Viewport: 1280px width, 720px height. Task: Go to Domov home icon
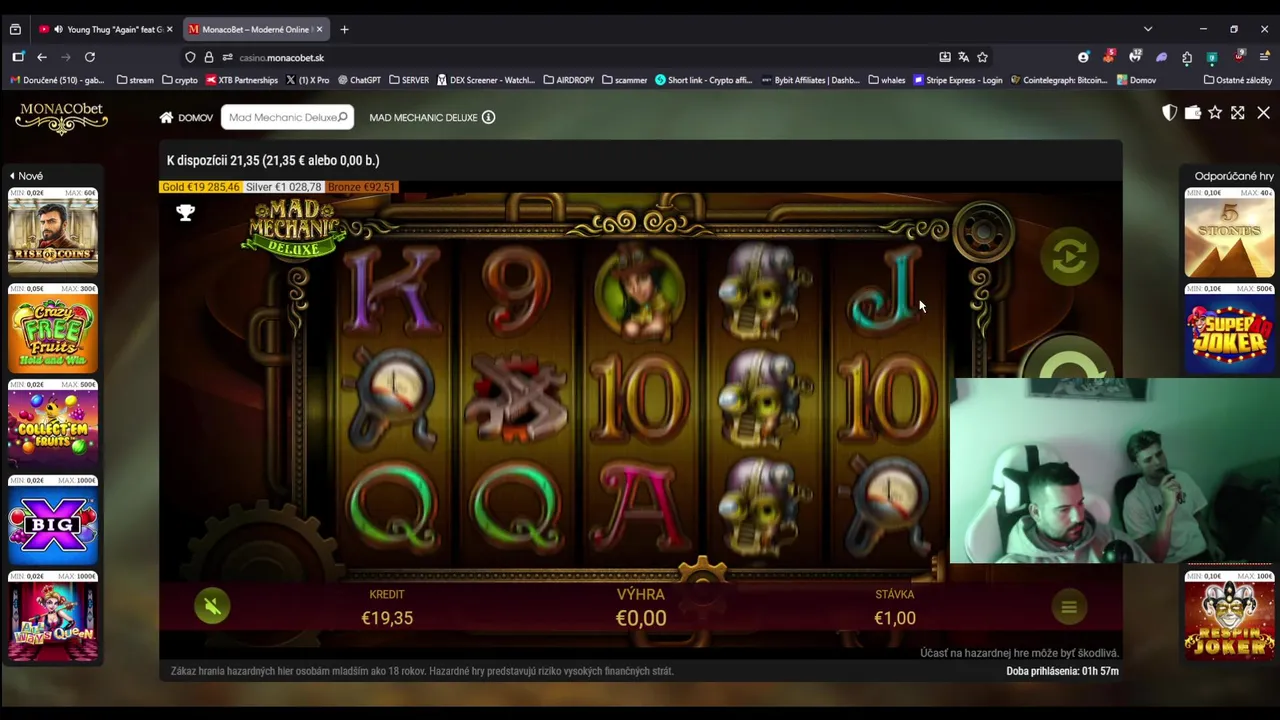(x=166, y=117)
